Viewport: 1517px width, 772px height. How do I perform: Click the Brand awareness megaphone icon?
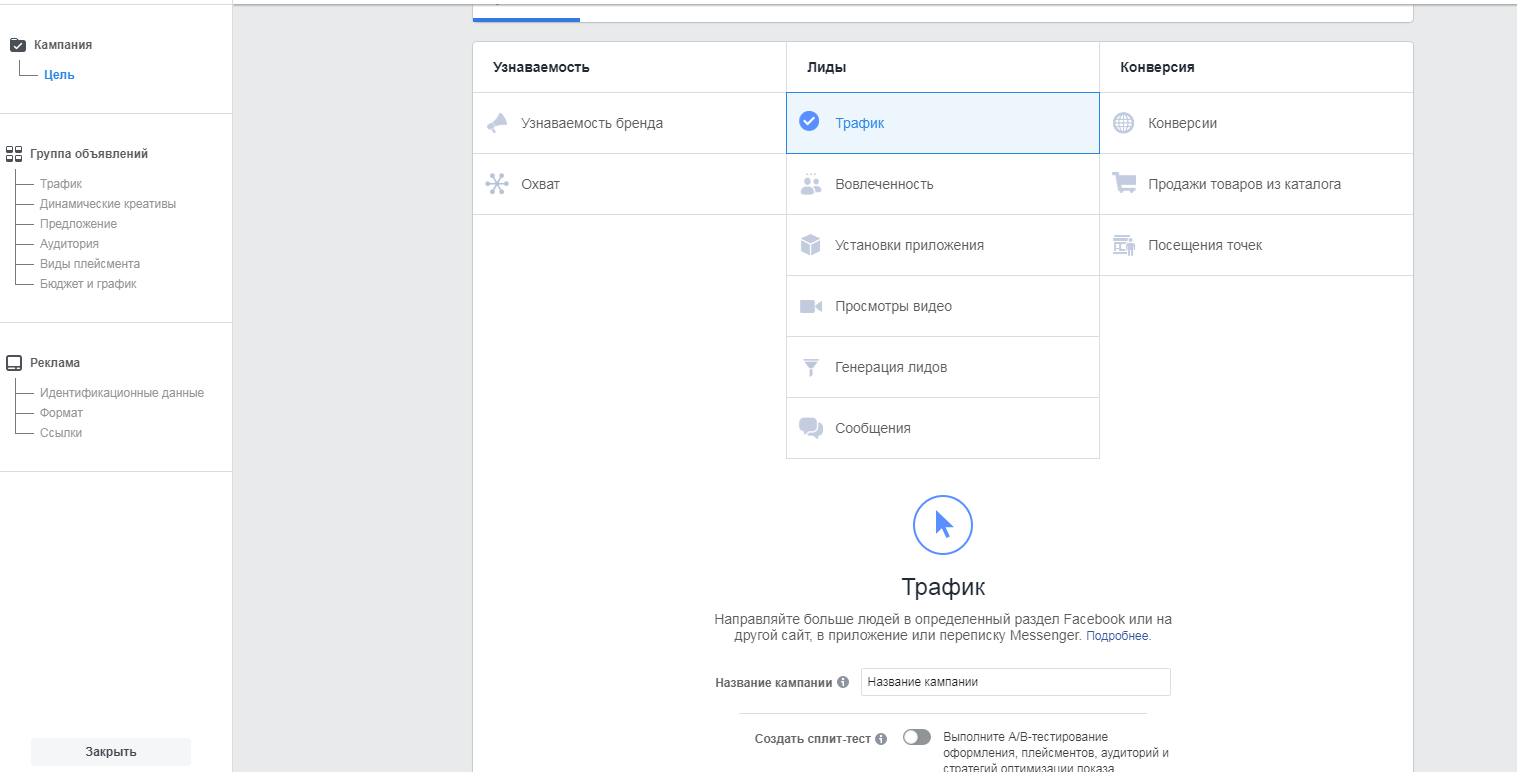coord(497,123)
